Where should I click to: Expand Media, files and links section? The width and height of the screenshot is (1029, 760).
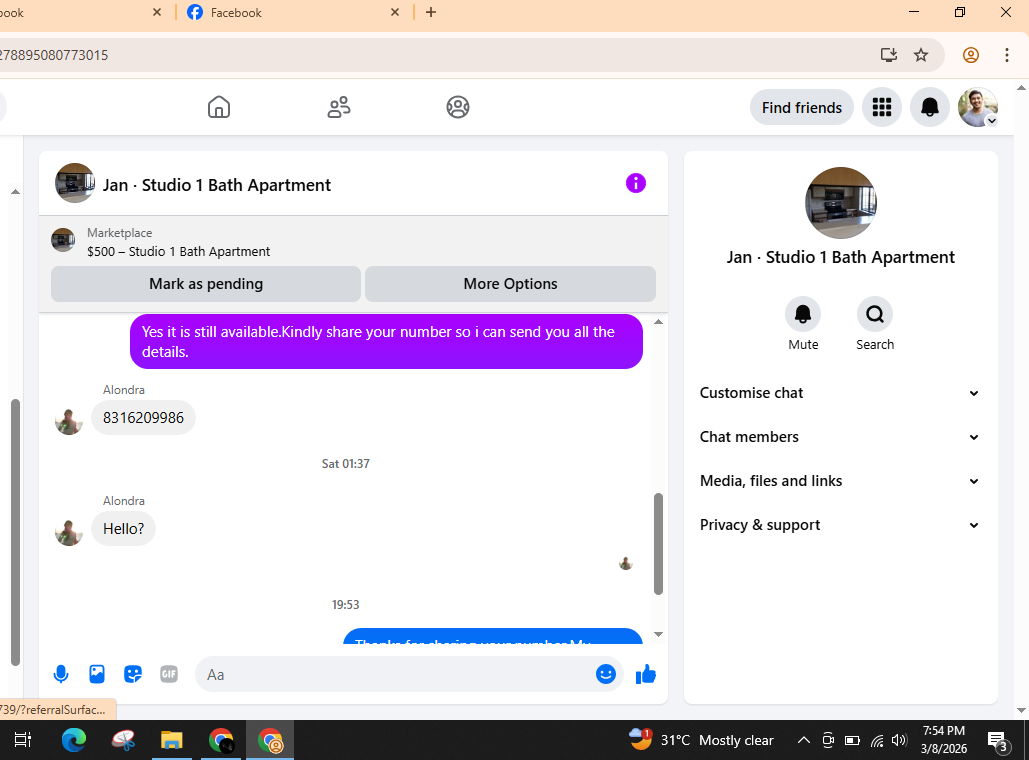tap(840, 481)
